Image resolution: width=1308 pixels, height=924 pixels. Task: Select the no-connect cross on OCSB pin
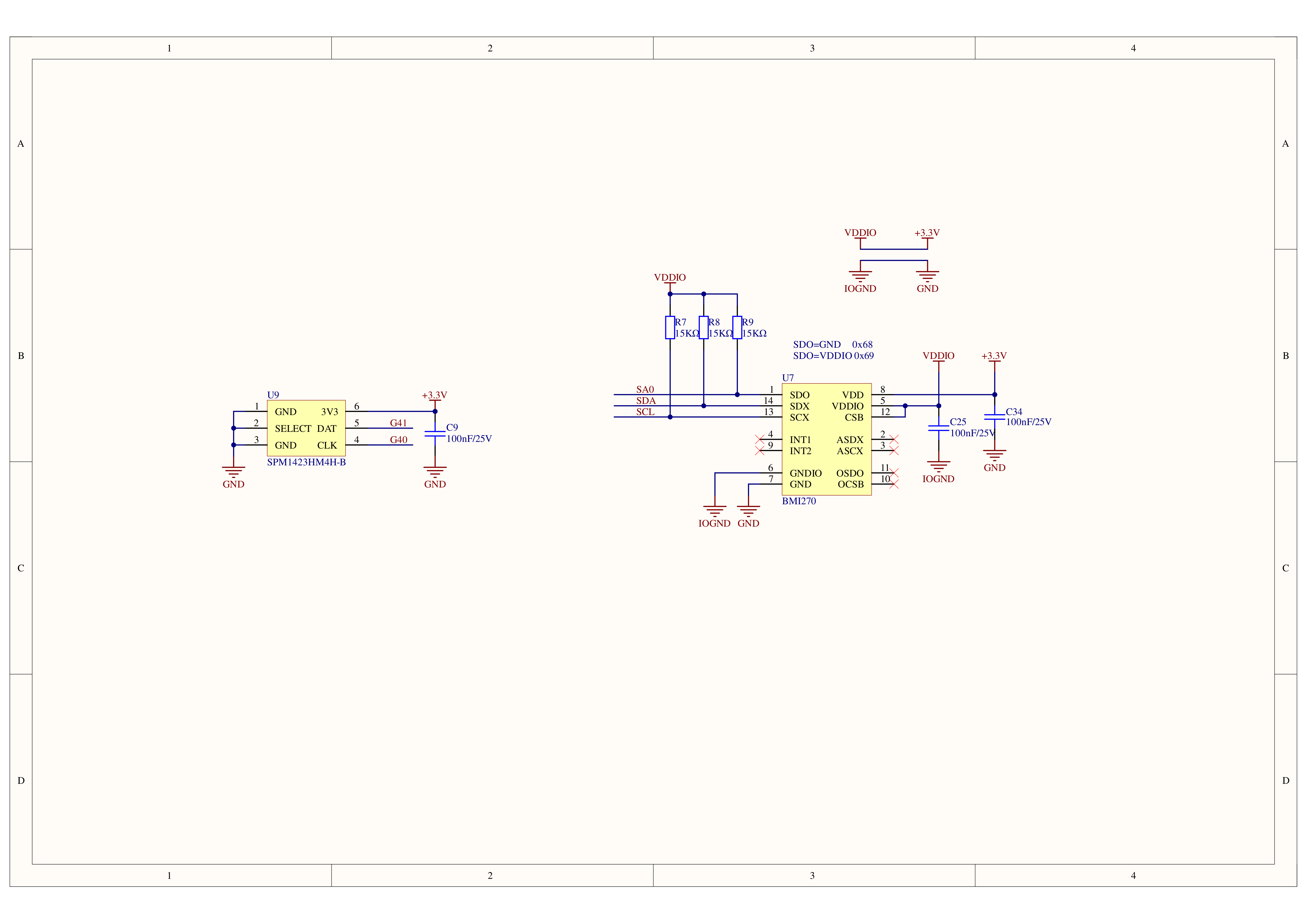[x=894, y=484]
